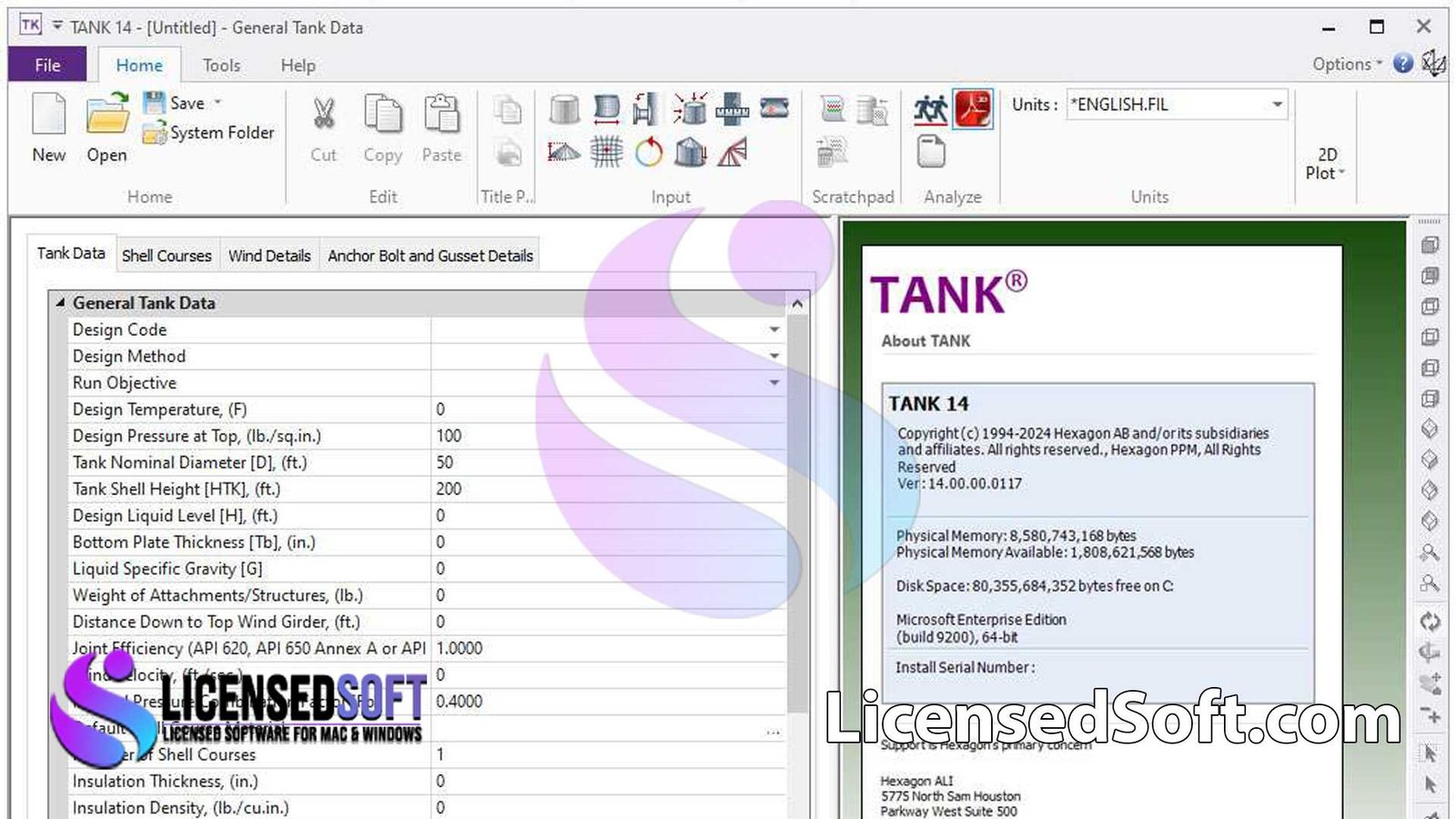
Task: Open the File menu tab
Action: tap(47, 65)
